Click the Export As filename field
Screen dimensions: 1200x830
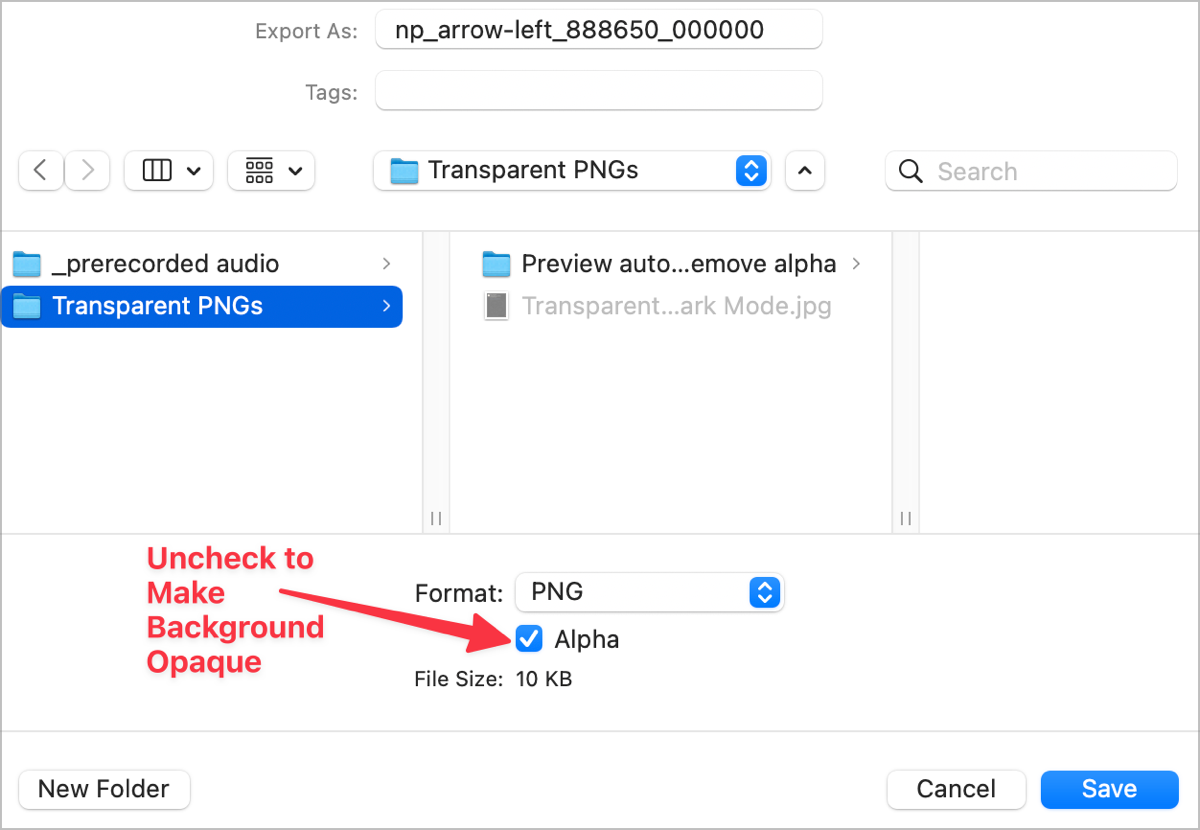pyautogui.click(x=598, y=30)
